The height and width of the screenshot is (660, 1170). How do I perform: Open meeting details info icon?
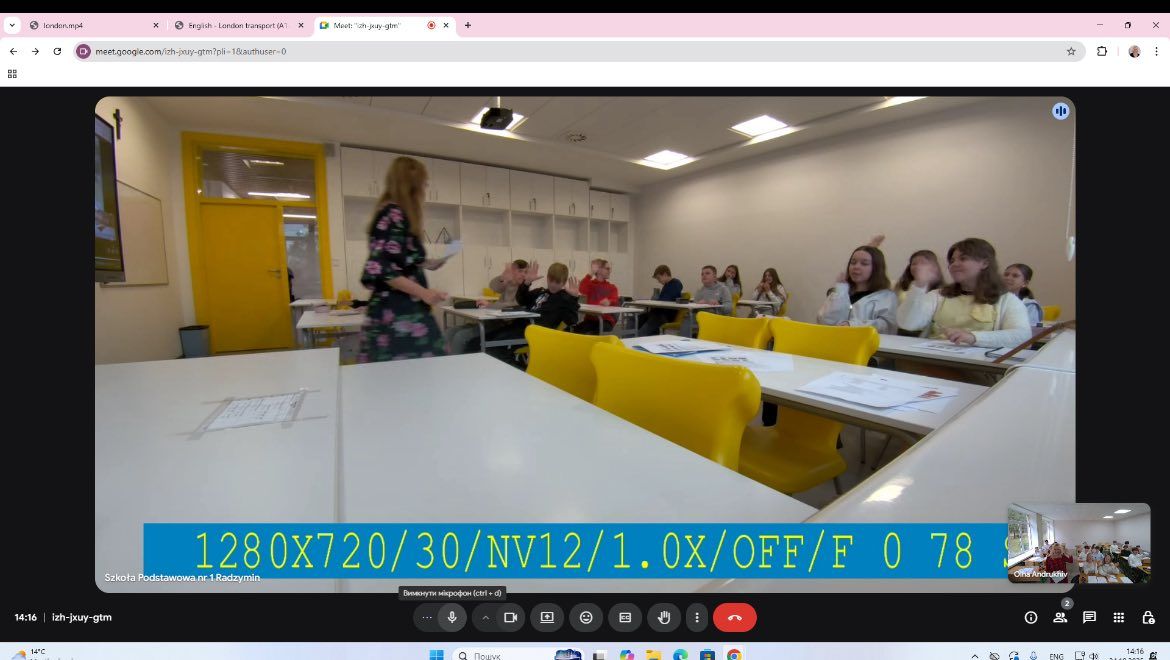tap(1031, 618)
